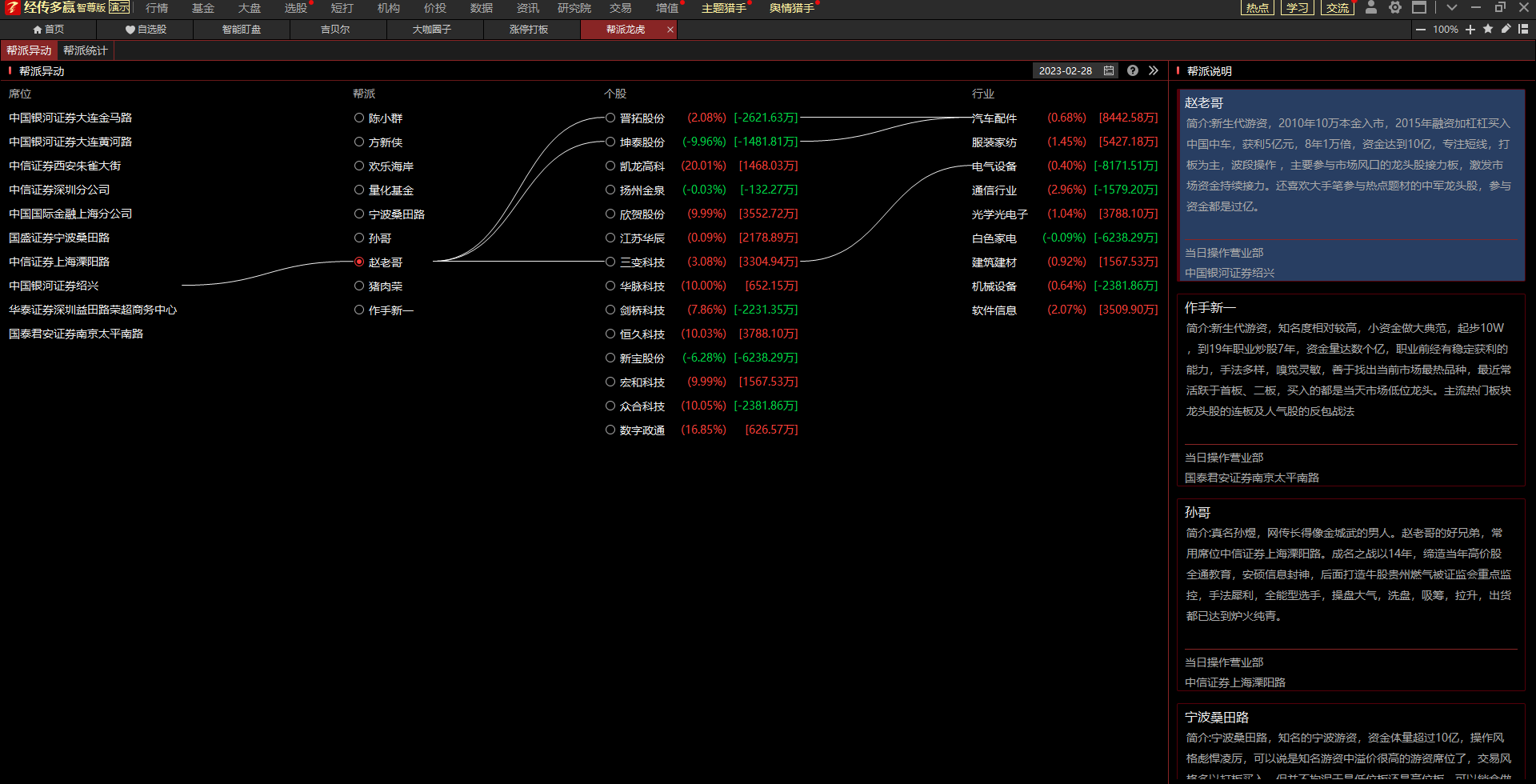1536x784 pixels.
Task: Select stock 凯龙高科 radio button
Action: tap(610, 166)
